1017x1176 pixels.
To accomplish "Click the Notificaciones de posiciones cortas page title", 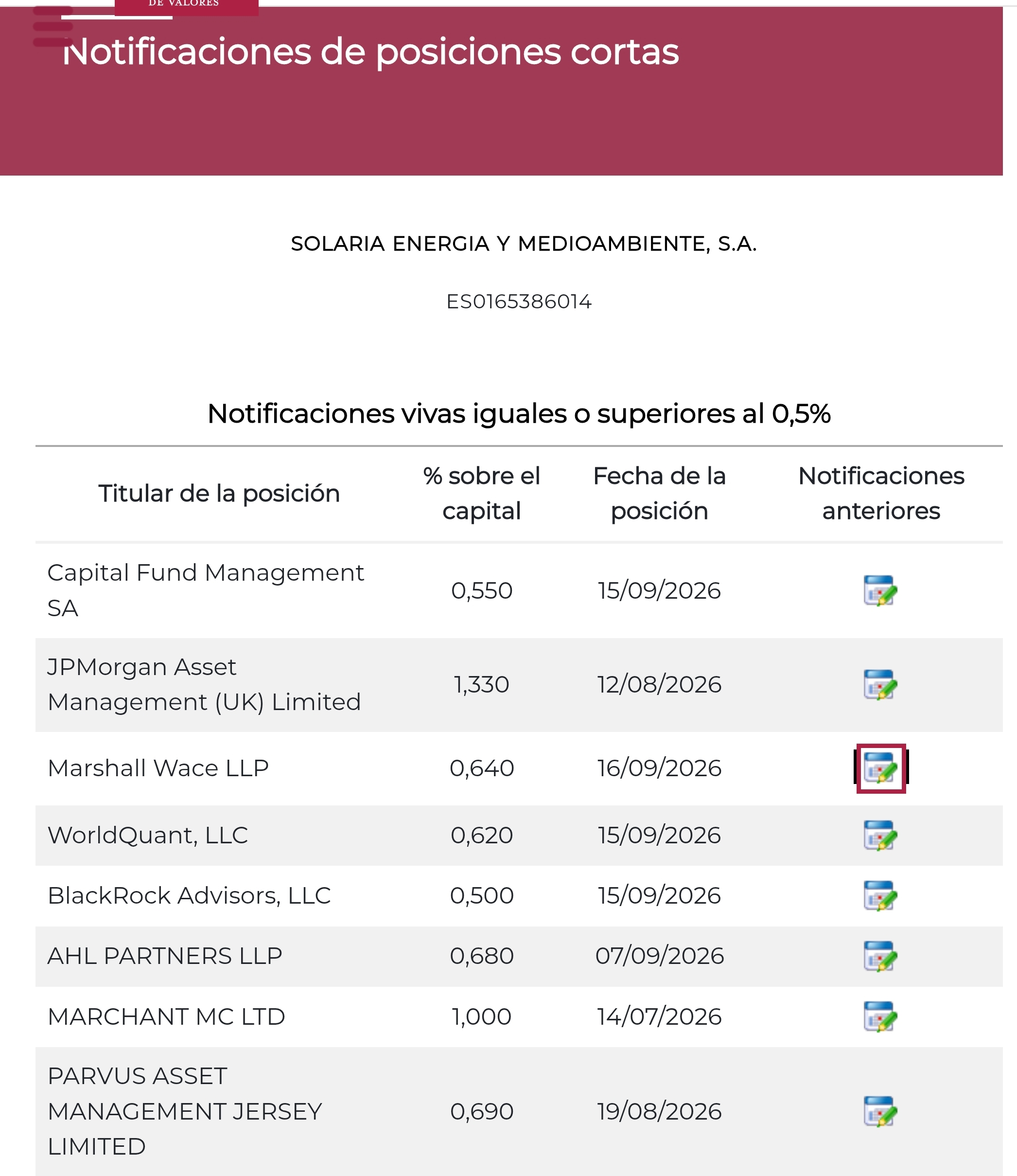I will point(370,52).
